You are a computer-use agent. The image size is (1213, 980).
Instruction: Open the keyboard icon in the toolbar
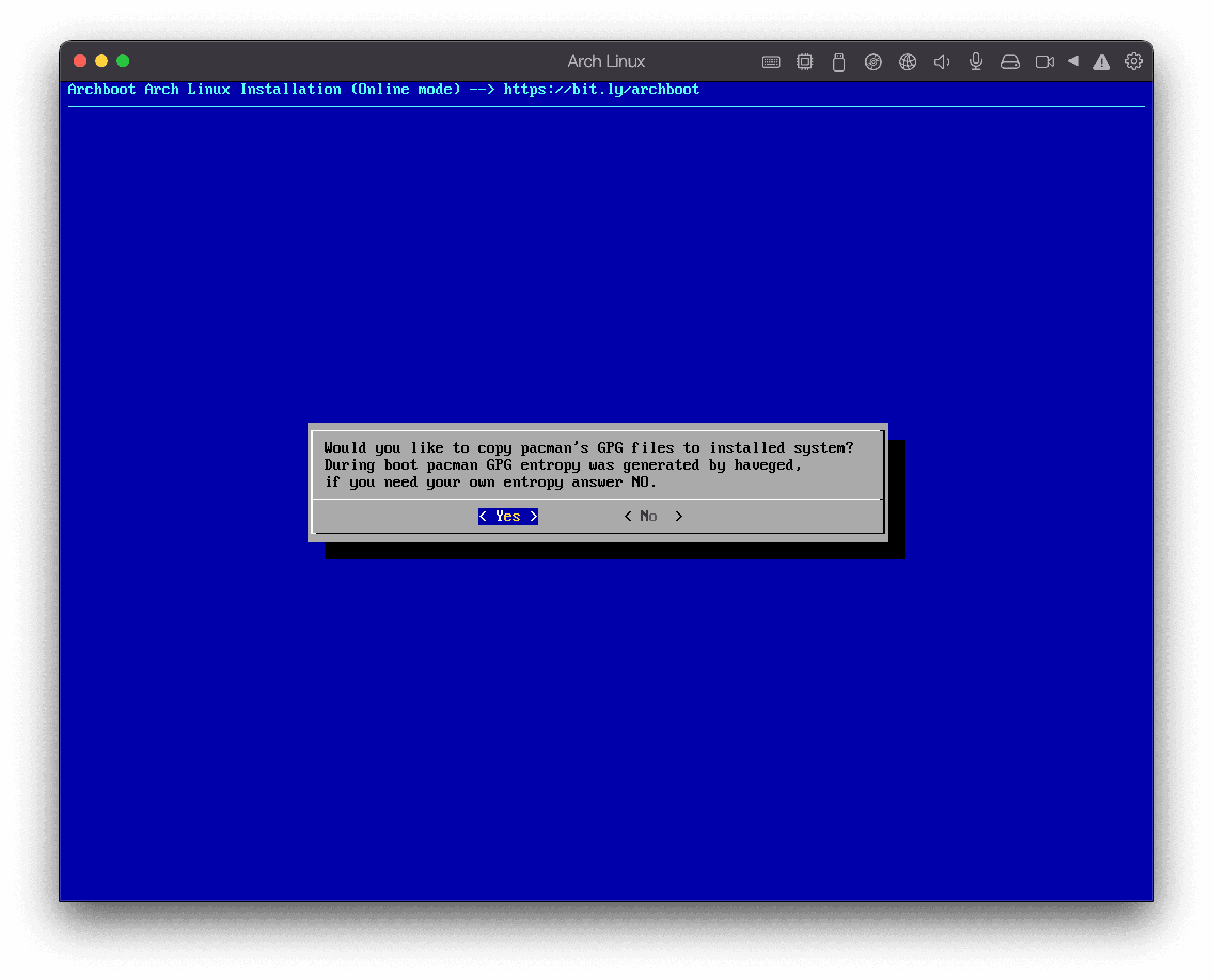(770, 61)
